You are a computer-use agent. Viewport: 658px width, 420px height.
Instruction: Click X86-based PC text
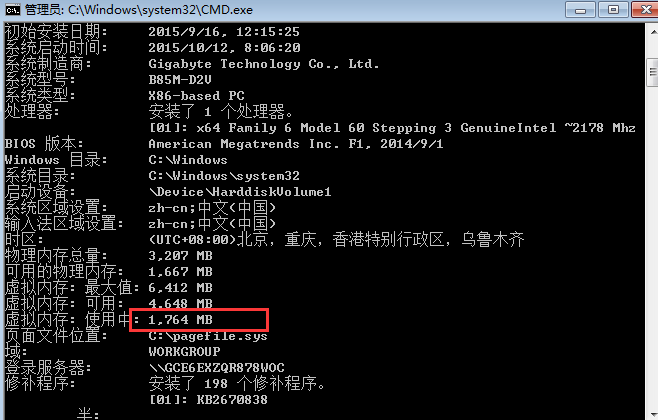point(196,96)
